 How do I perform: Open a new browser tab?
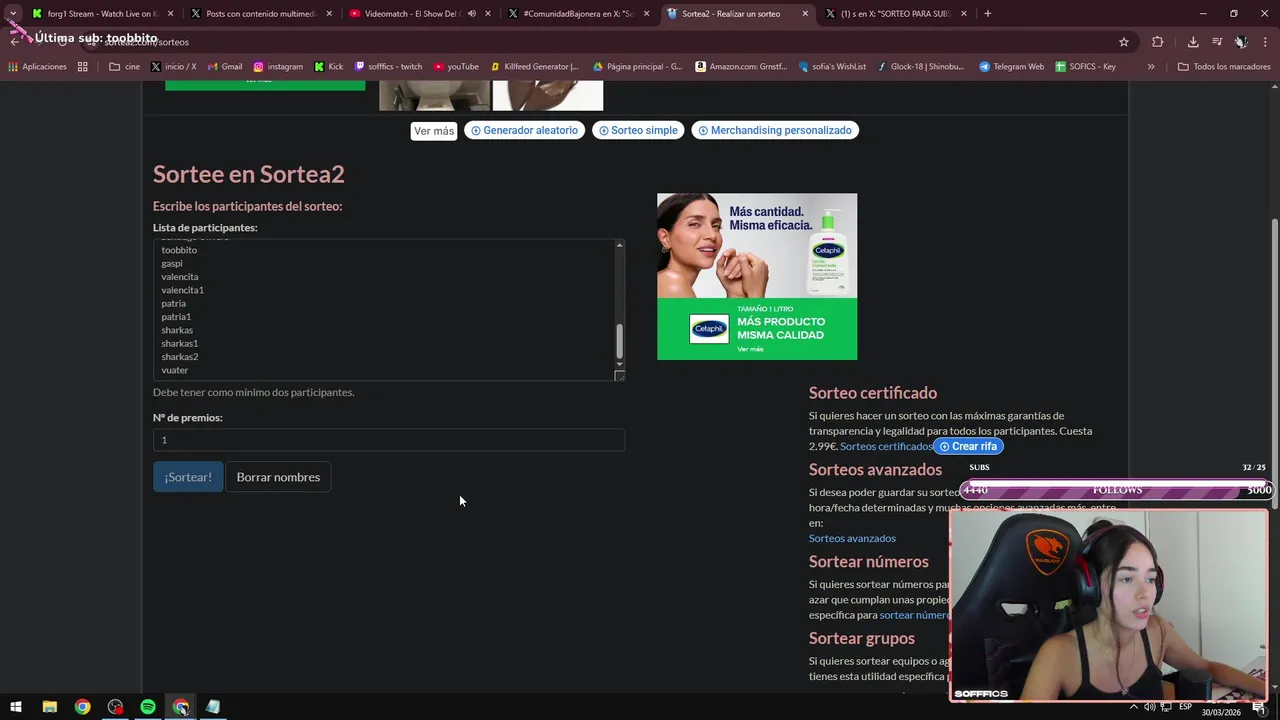click(x=987, y=14)
